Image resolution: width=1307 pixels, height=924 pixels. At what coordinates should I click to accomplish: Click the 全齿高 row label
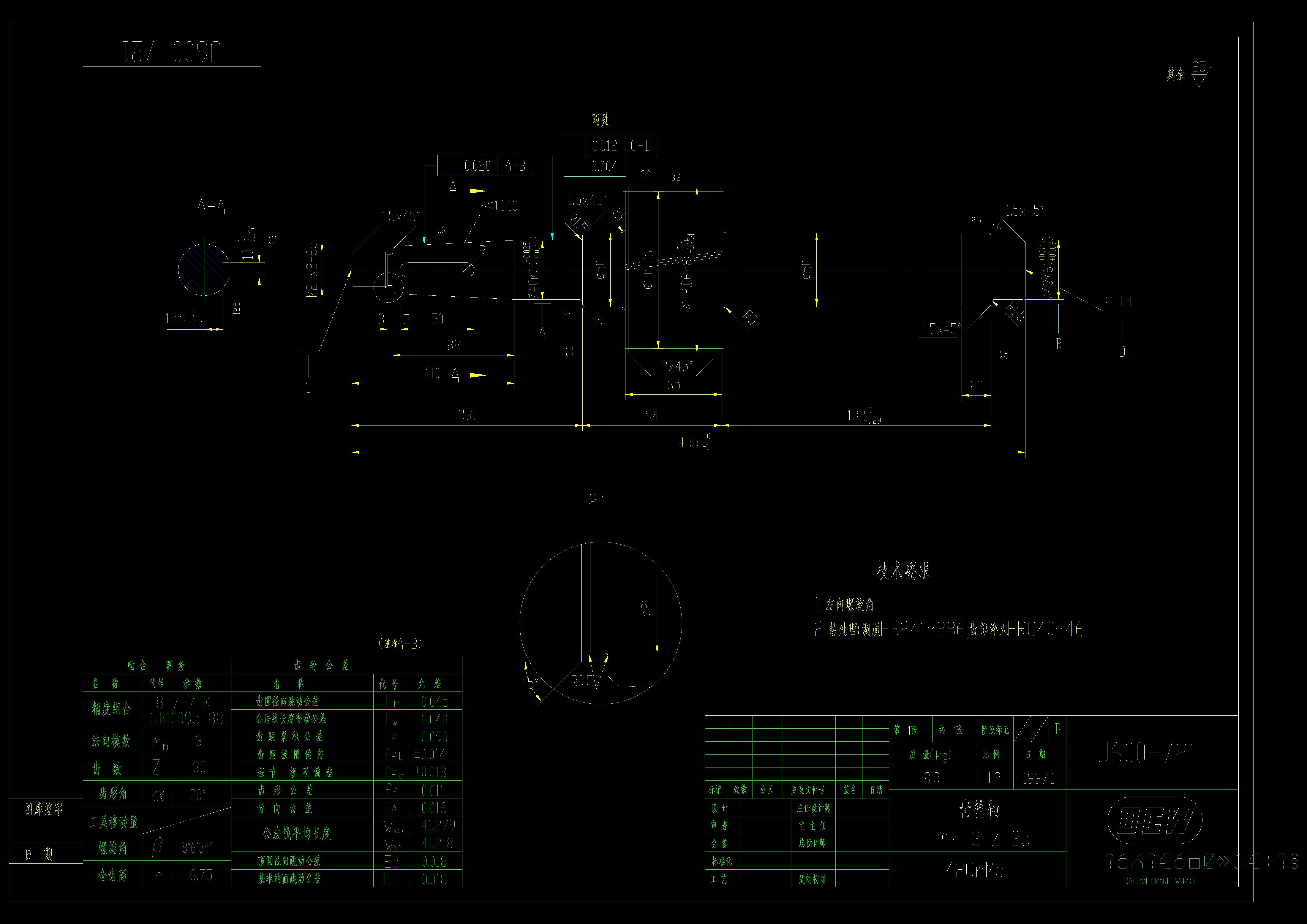(x=112, y=875)
